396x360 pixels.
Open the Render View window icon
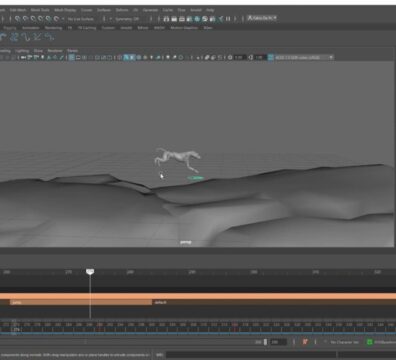(x=167, y=19)
